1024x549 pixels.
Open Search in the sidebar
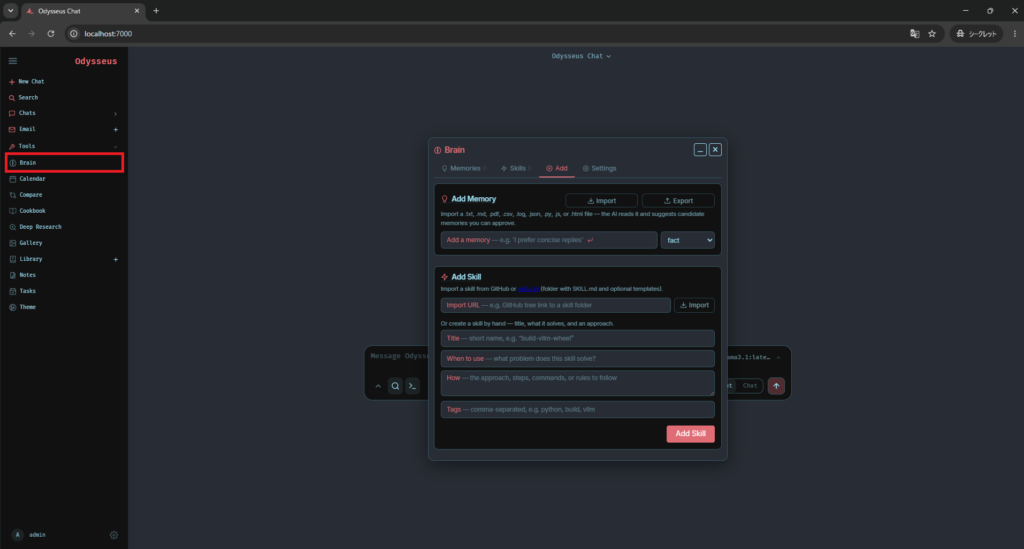coord(24,97)
